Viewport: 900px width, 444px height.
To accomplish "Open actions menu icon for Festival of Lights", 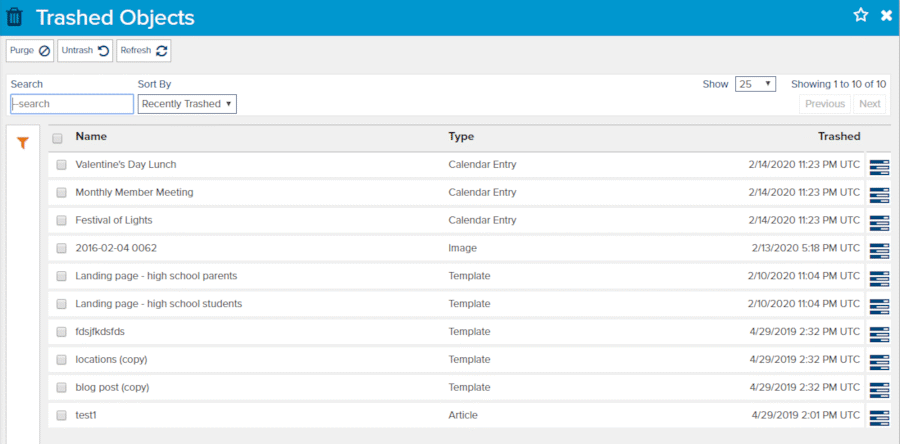I will (879, 223).
